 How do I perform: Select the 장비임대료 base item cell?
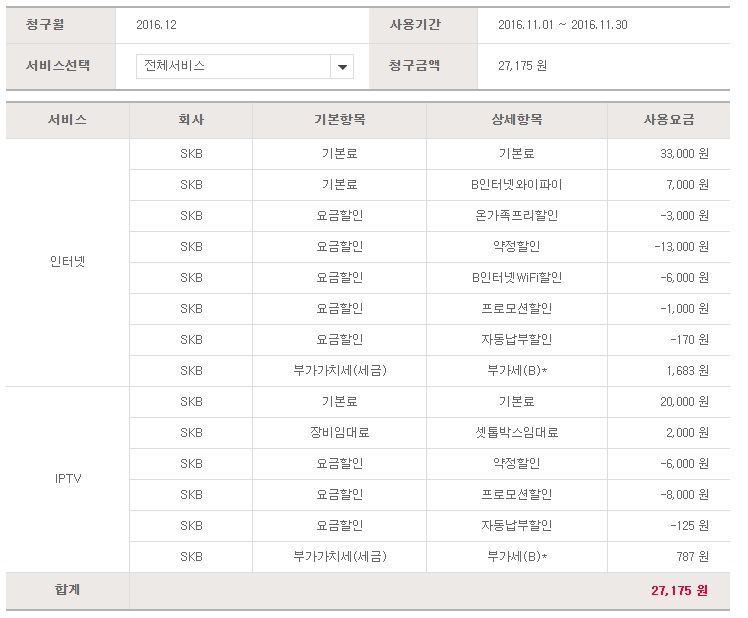pos(339,433)
